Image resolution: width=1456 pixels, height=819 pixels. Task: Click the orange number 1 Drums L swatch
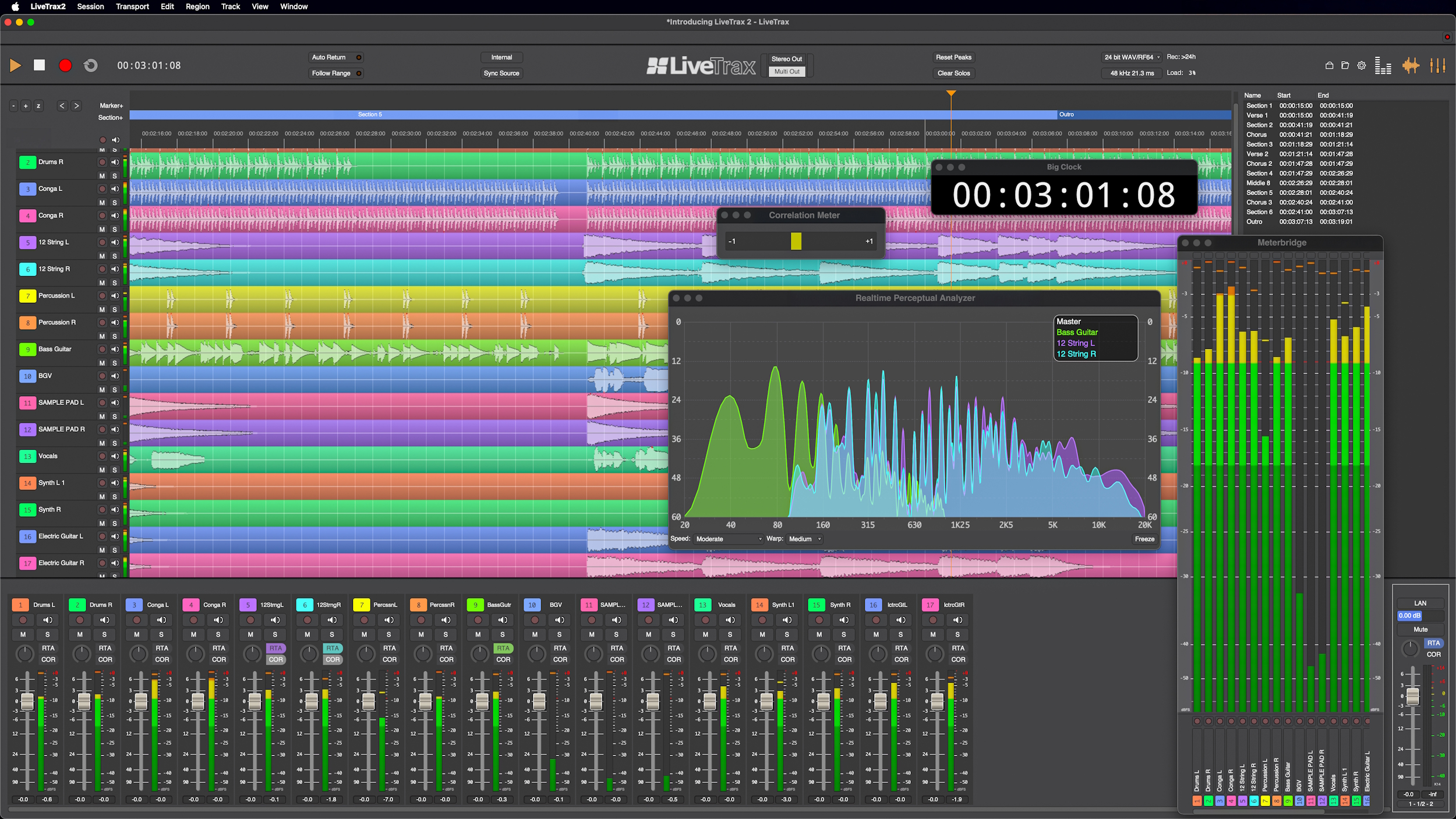pyautogui.click(x=20, y=605)
